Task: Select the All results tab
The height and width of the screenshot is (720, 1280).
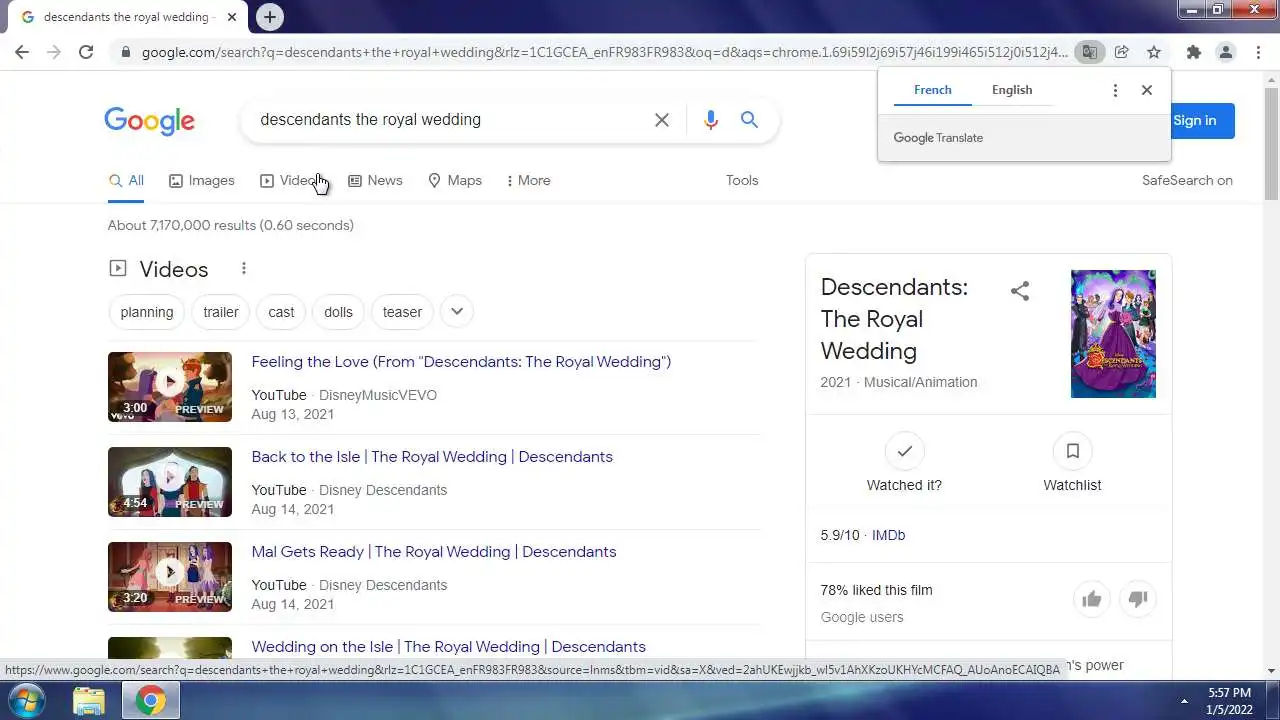Action: pyautogui.click(x=126, y=181)
